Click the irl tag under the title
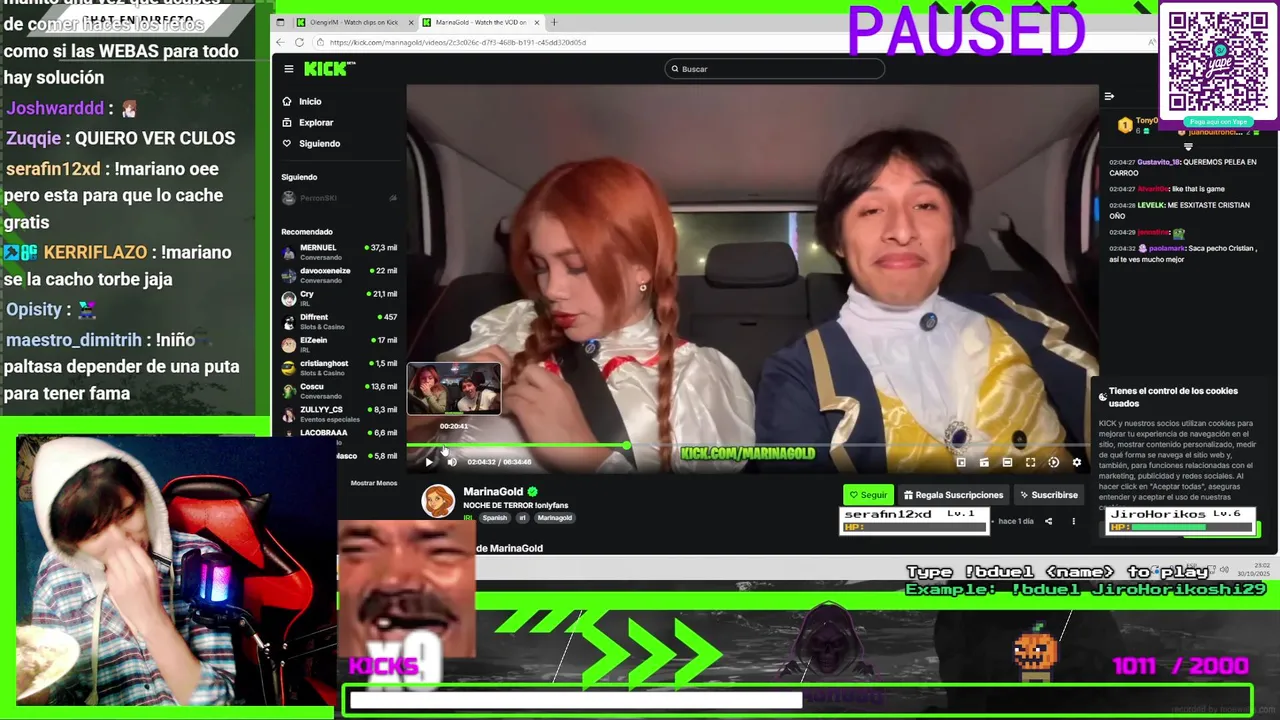1280x720 pixels. (x=522, y=518)
